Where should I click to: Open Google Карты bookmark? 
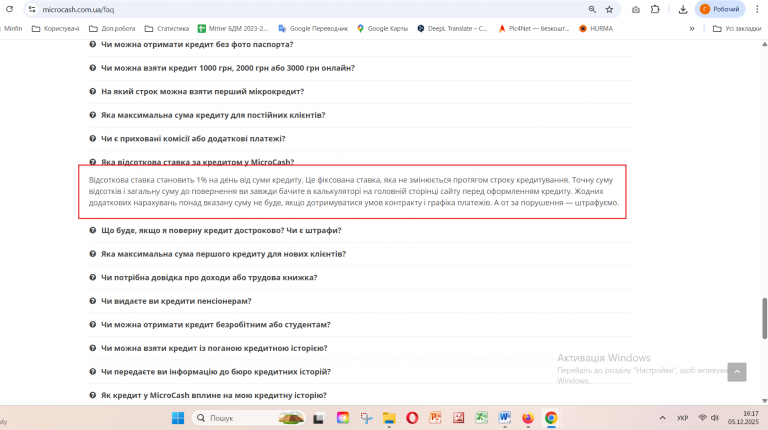[383, 28]
